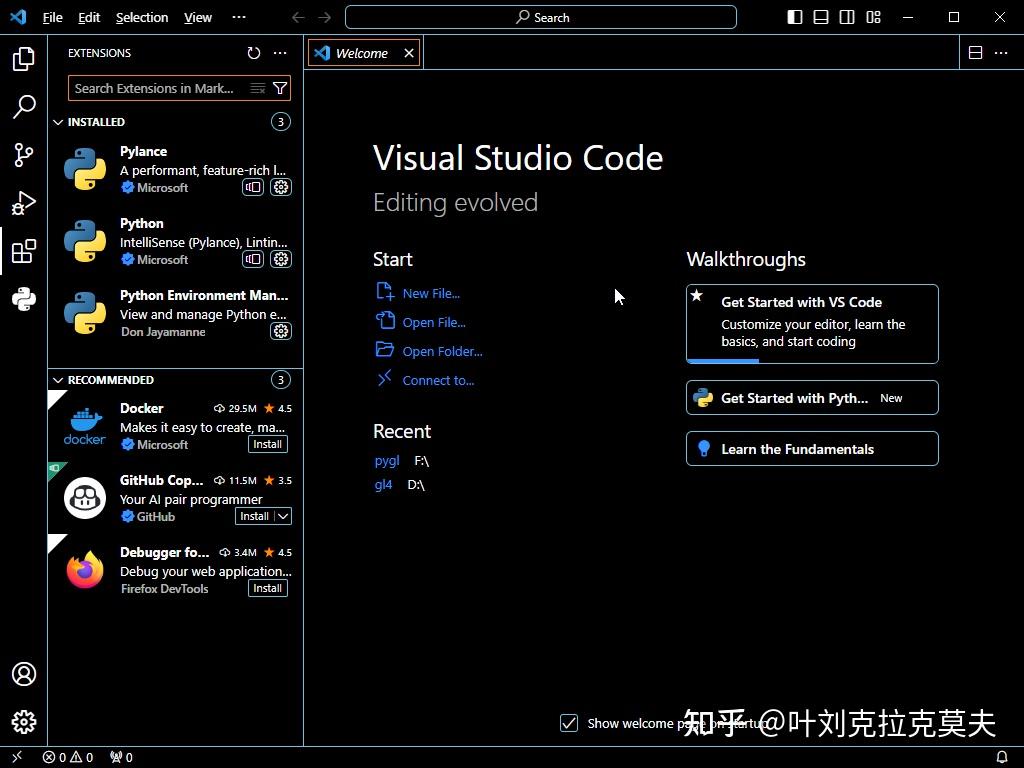Select Python Environment Manager entry
This screenshot has height=768, width=1024.
point(176,313)
